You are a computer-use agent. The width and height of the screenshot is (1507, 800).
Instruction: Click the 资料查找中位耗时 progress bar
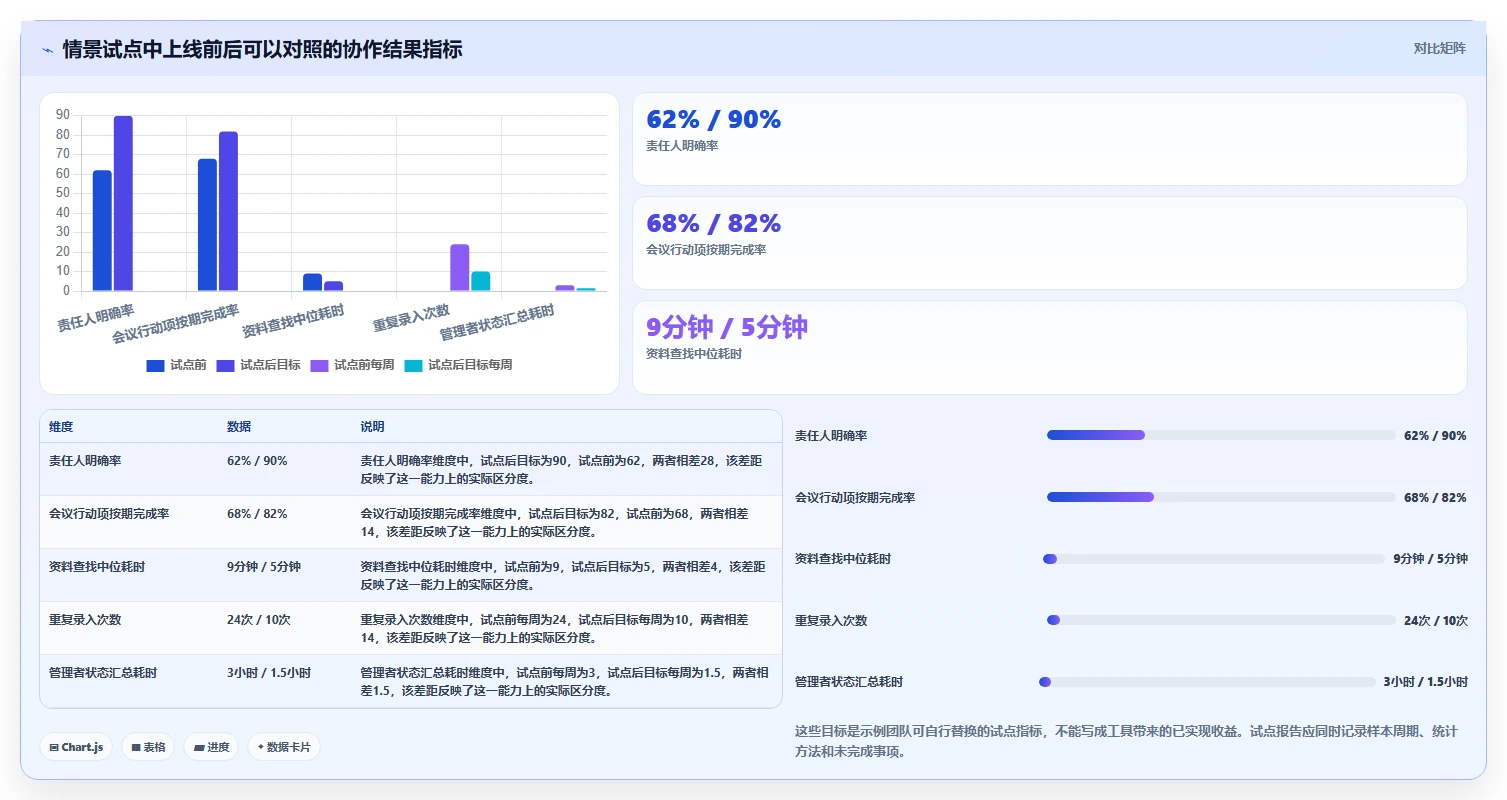tap(1214, 559)
